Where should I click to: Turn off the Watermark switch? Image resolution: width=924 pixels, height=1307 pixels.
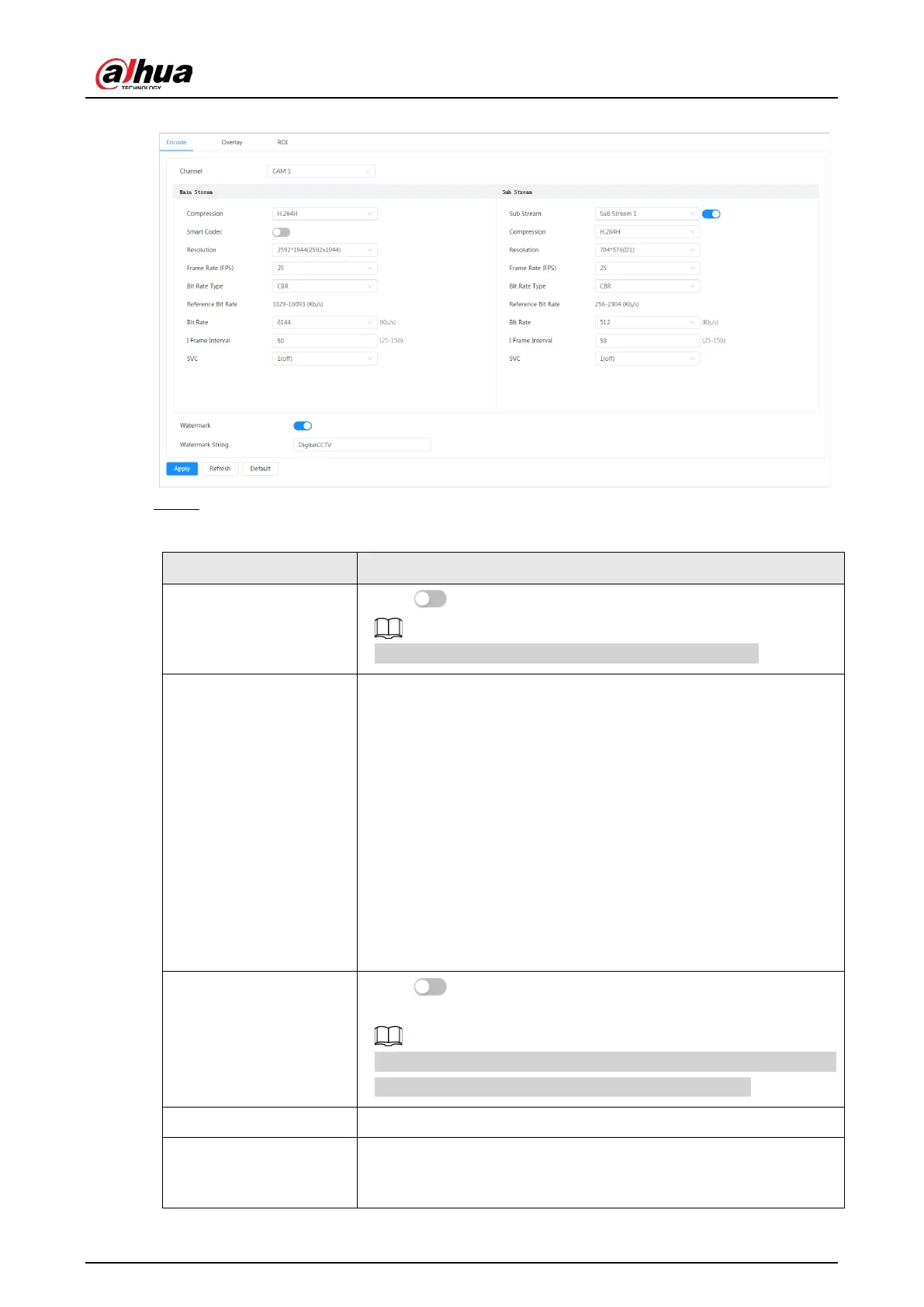303,426
